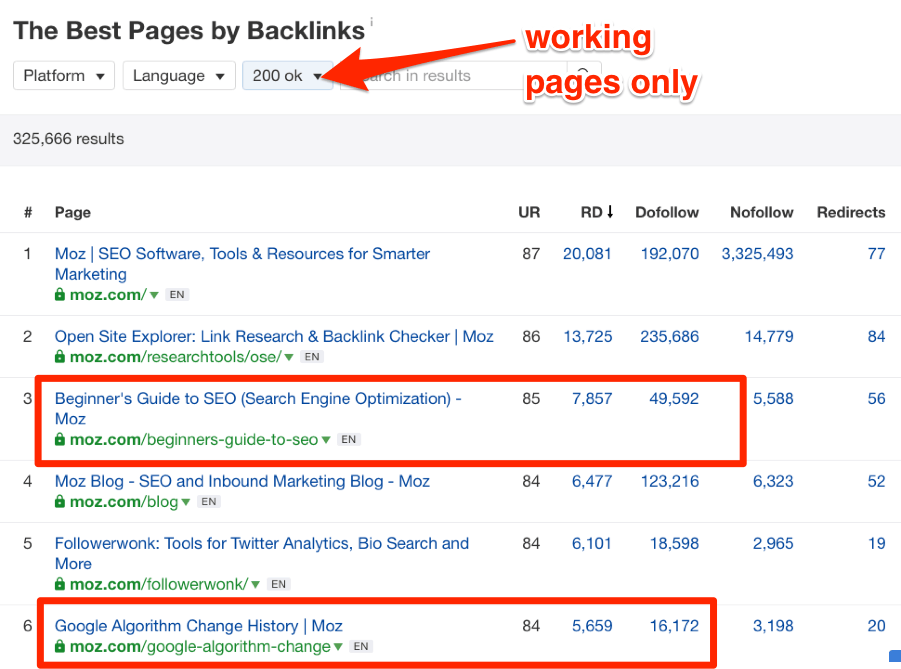Sort the table by UR column

point(529,212)
